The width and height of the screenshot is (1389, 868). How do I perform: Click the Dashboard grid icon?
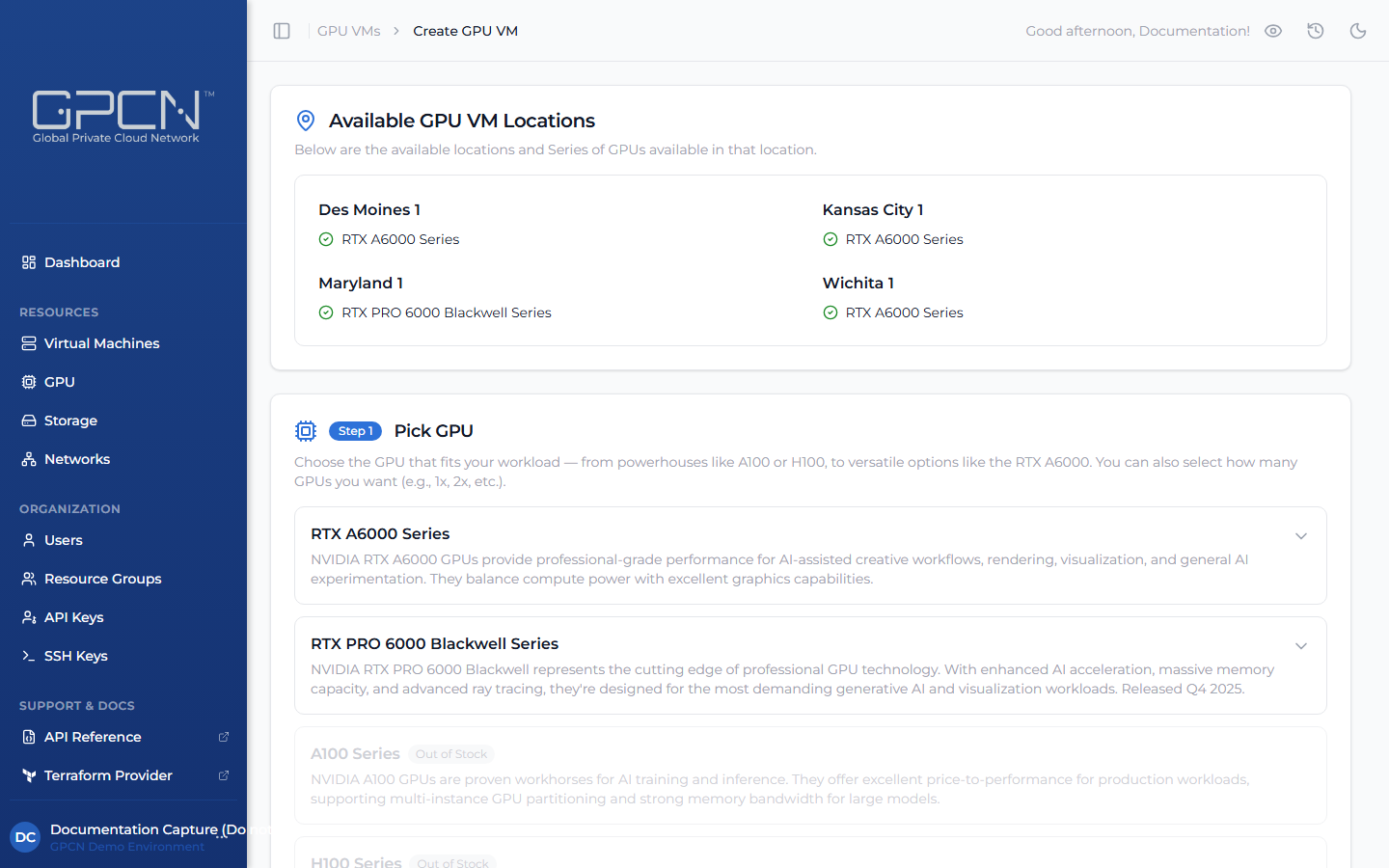click(29, 262)
